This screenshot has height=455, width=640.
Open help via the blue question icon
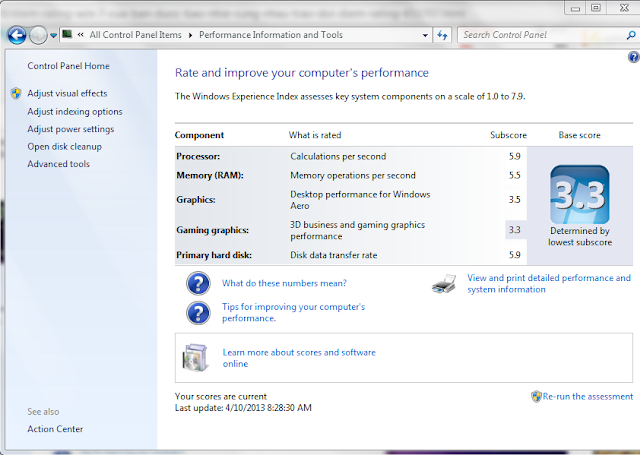pyautogui.click(x=634, y=57)
